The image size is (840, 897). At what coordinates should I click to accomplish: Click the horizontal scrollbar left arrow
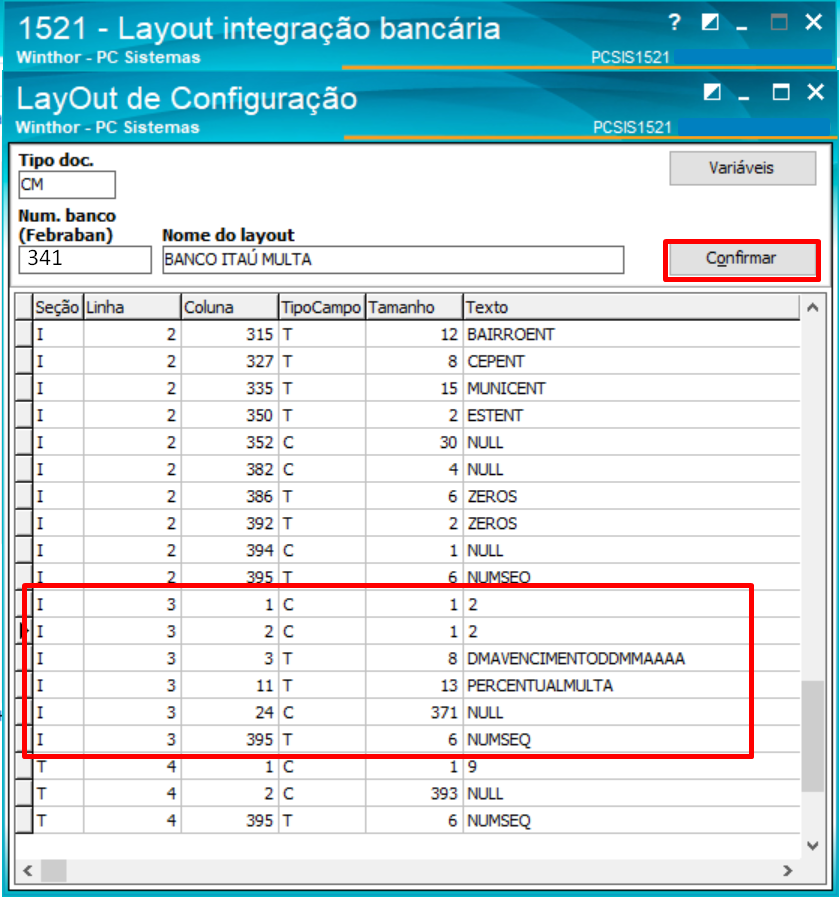27,871
